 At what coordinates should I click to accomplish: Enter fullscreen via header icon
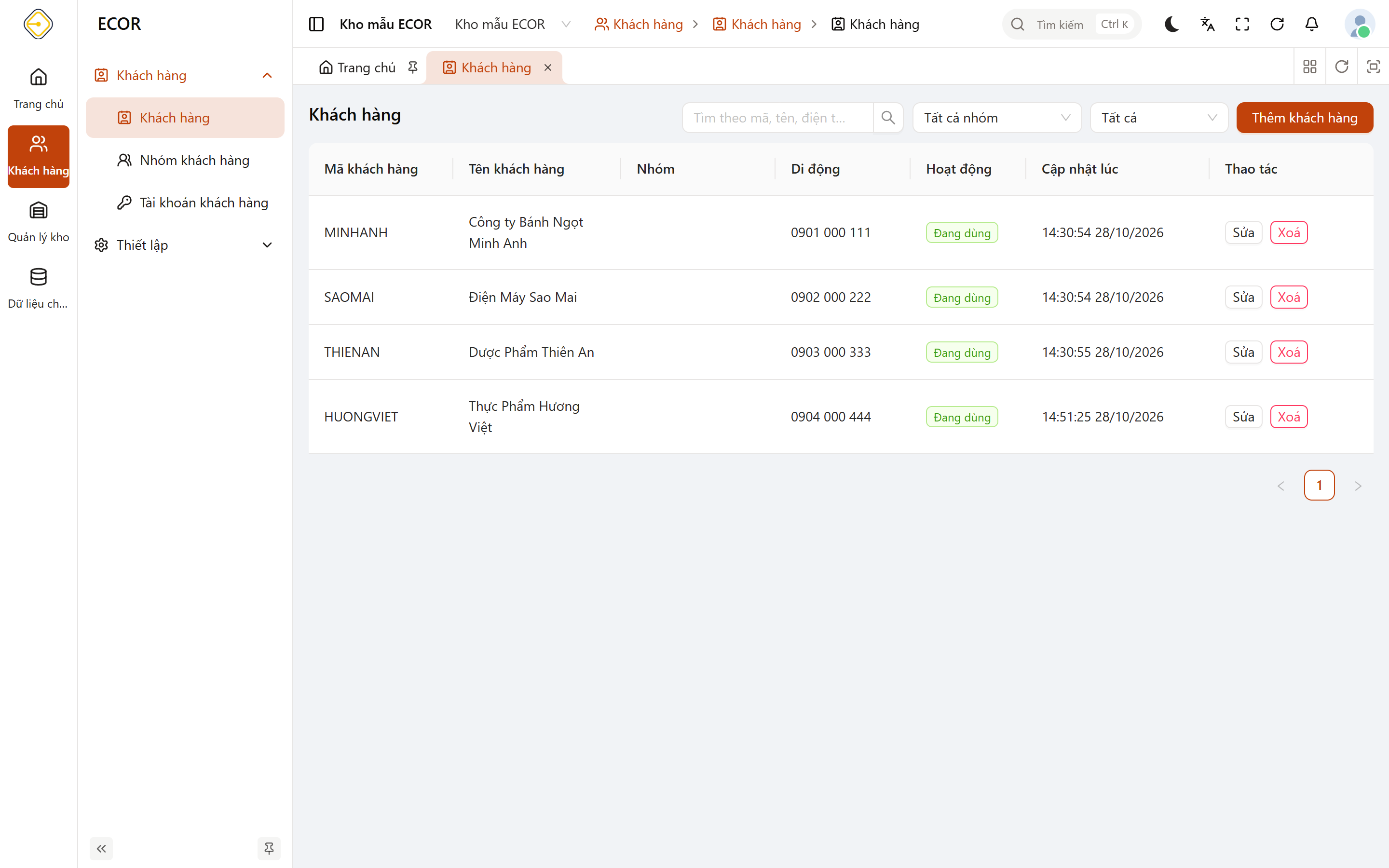click(x=1242, y=24)
